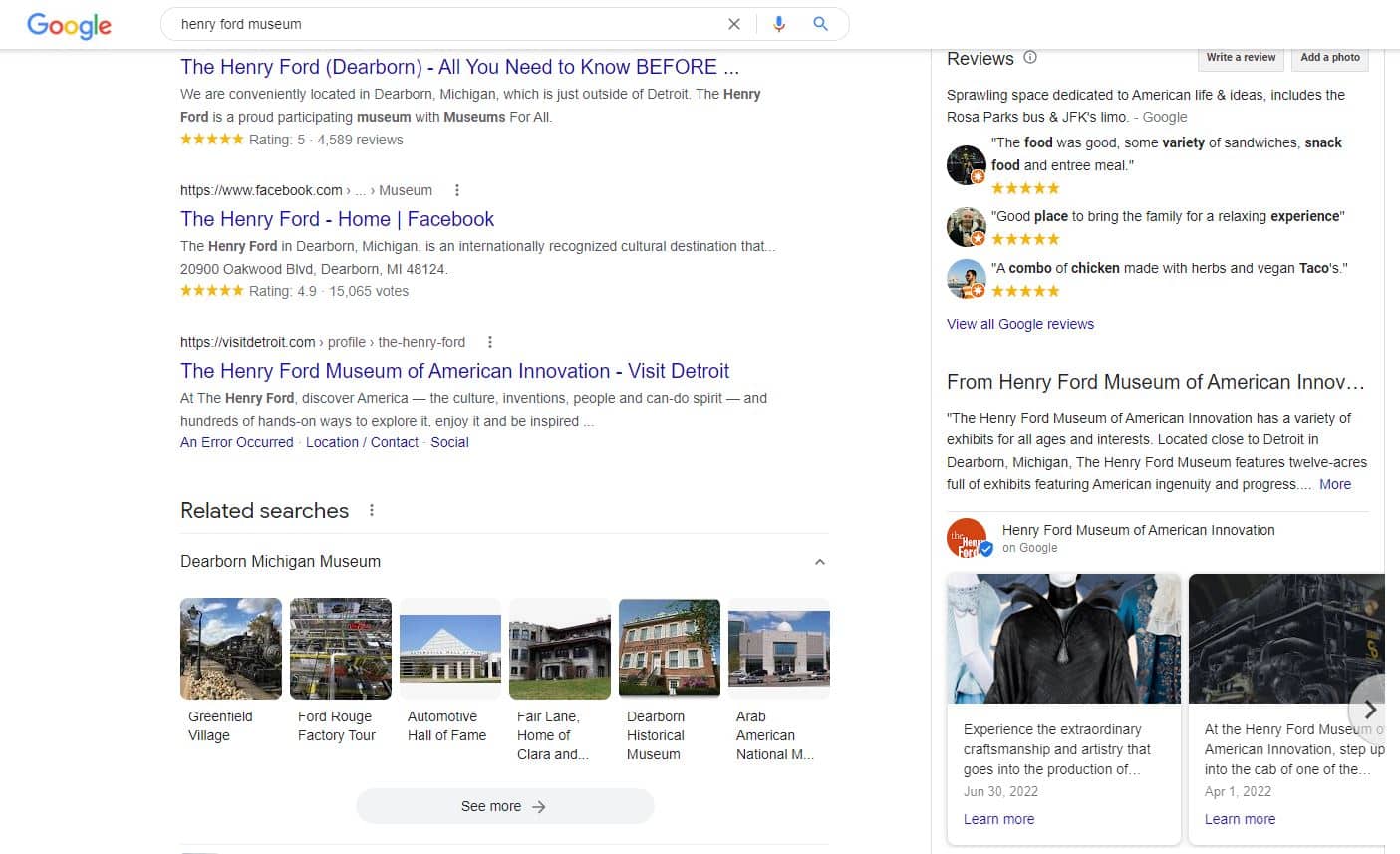Click Learn more under Apr 1, 2022 post
The image size is (1400, 854).
pyautogui.click(x=1240, y=819)
